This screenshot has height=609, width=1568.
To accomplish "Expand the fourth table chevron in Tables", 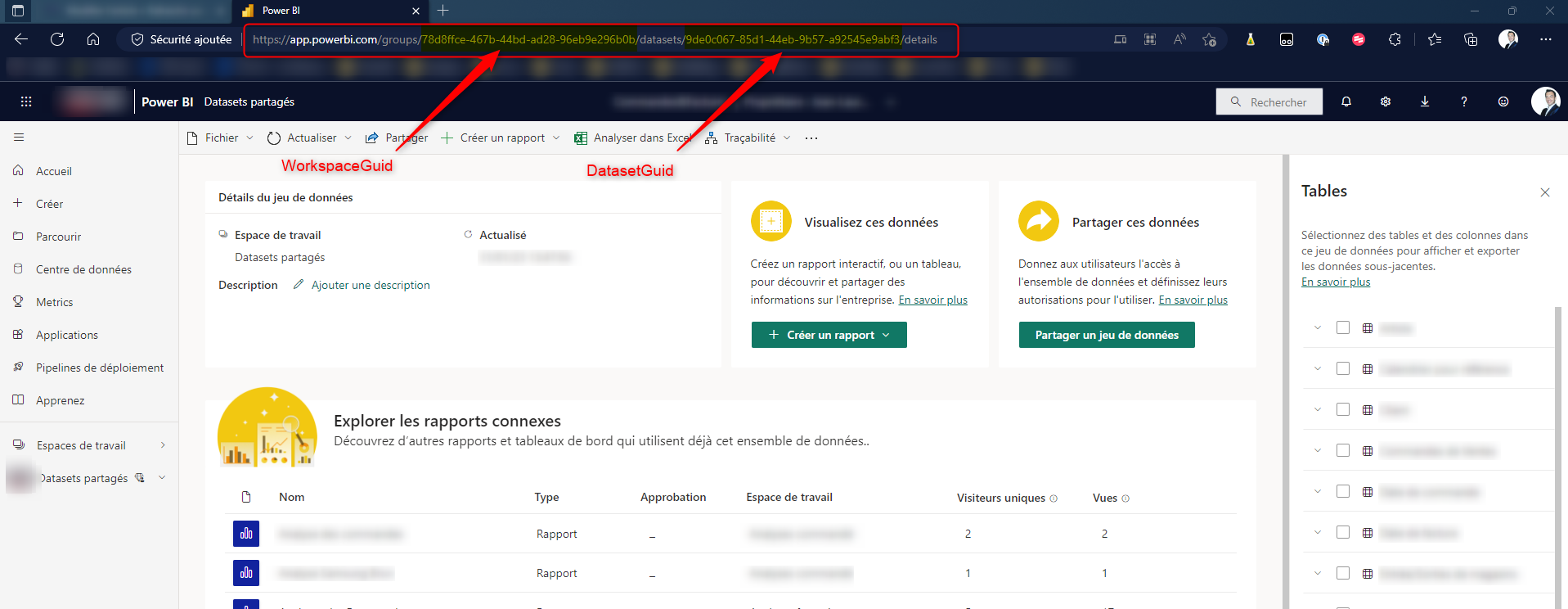I will coord(1317,450).
